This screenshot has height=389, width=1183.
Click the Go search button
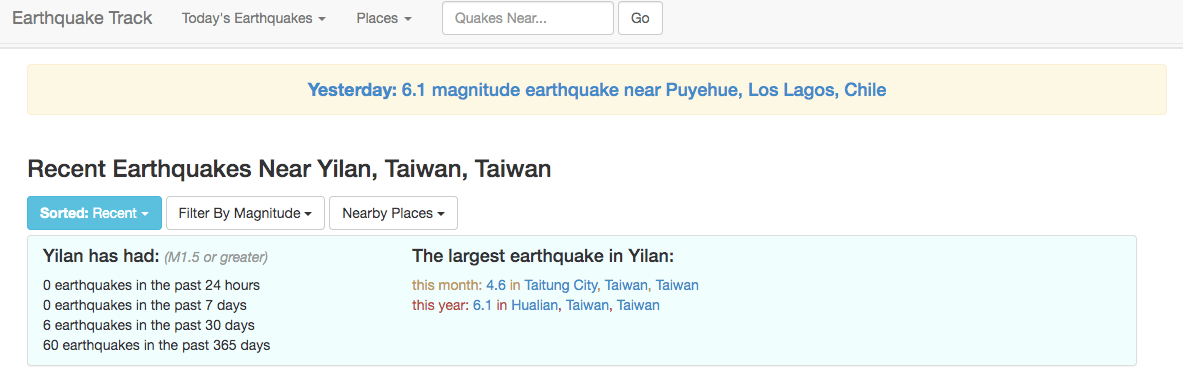[640, 18]
